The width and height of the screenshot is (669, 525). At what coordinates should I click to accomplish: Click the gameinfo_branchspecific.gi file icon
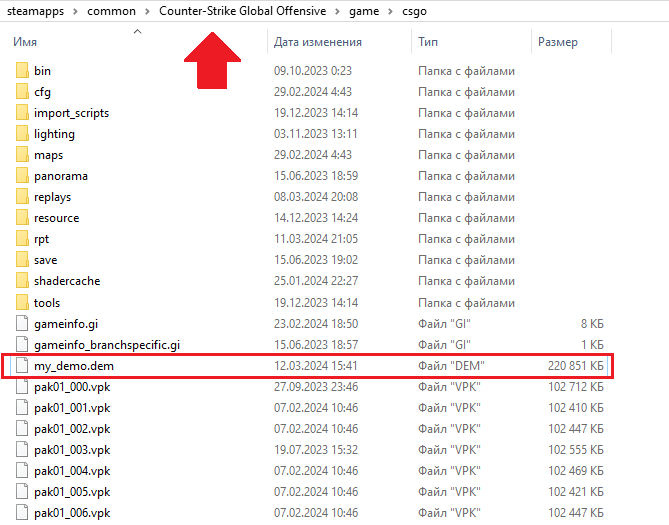point(22,344)
